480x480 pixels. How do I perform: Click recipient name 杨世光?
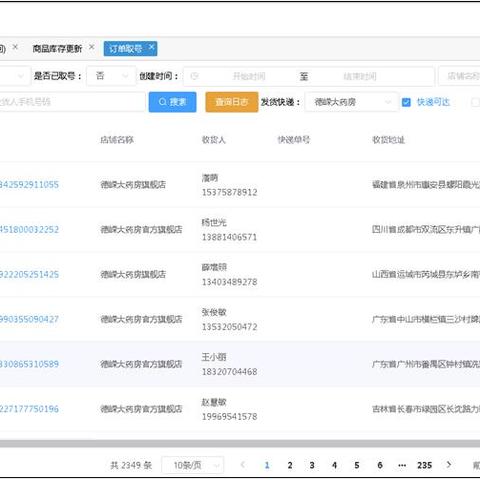(x=214, y=222)
